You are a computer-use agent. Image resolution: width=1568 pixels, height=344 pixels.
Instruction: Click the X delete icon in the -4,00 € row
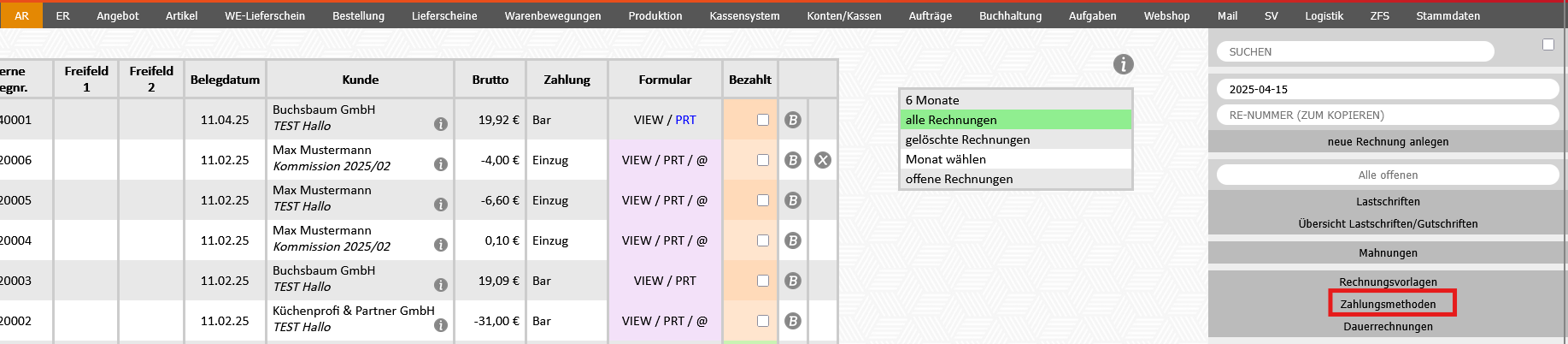point(823,160)
